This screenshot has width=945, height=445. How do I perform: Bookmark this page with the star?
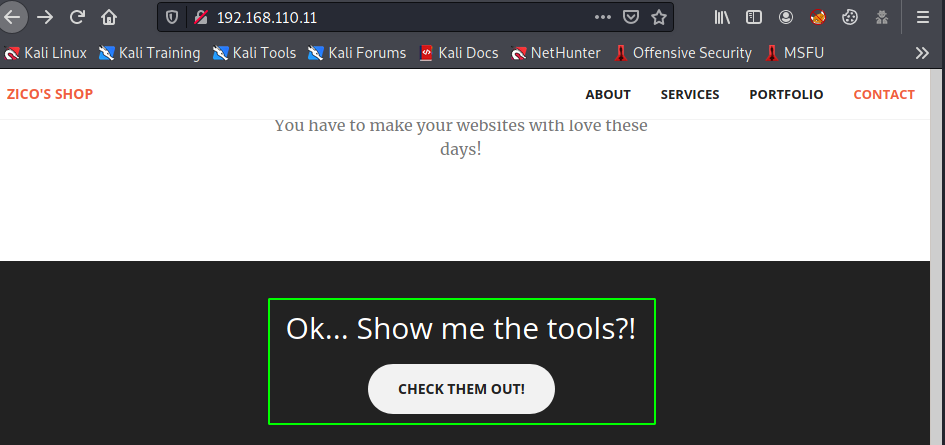(658, 17)
